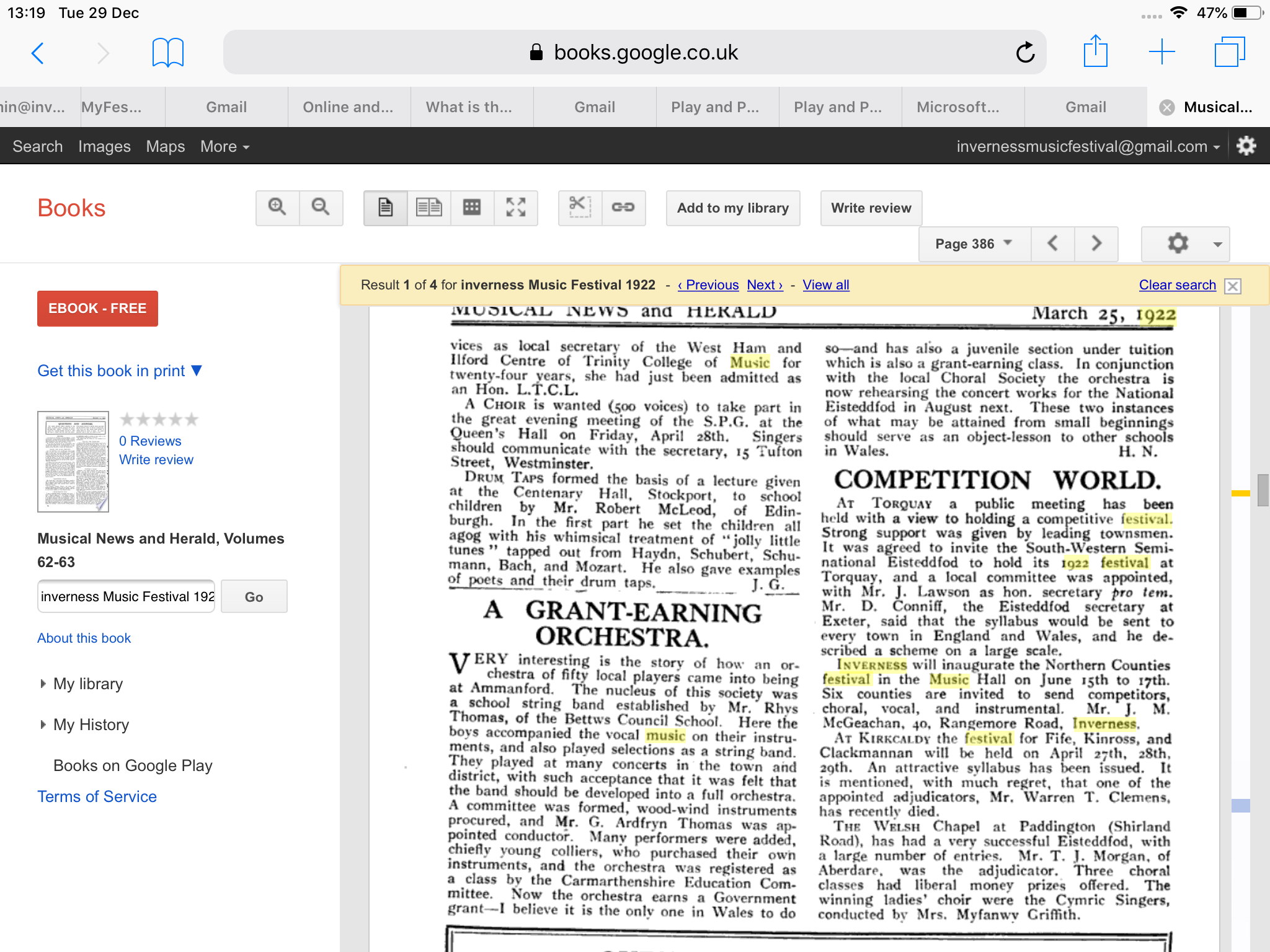The image size is (1270, 952).
Task: Focus the search-in-book input field
Action: click(x=127, y=597)
